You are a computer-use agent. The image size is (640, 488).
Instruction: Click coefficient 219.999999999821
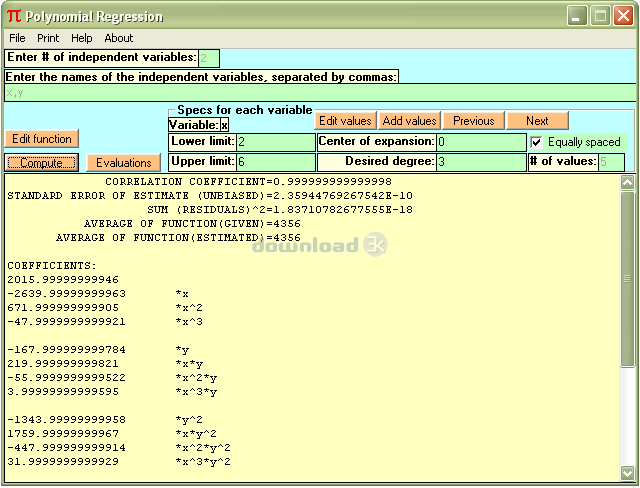pyautogui.click(x=63, y=364)
